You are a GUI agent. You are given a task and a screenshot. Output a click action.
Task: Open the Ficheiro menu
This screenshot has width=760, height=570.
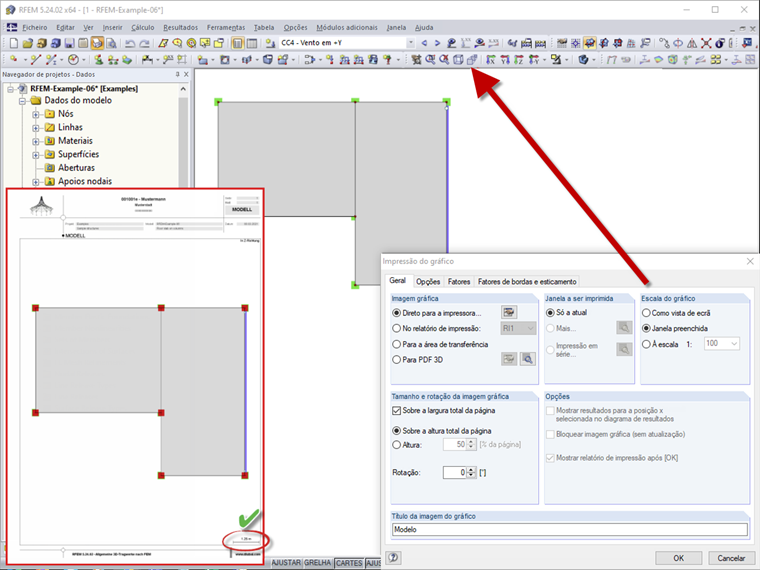(34, 28)
